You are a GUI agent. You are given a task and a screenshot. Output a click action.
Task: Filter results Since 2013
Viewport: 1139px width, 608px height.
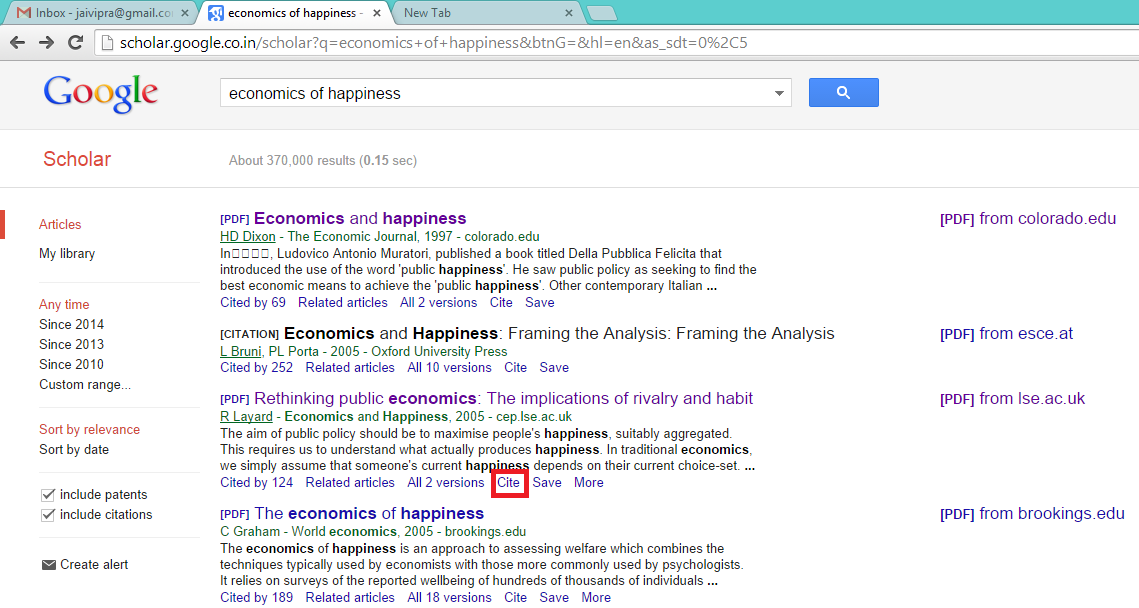coord(71,344)
